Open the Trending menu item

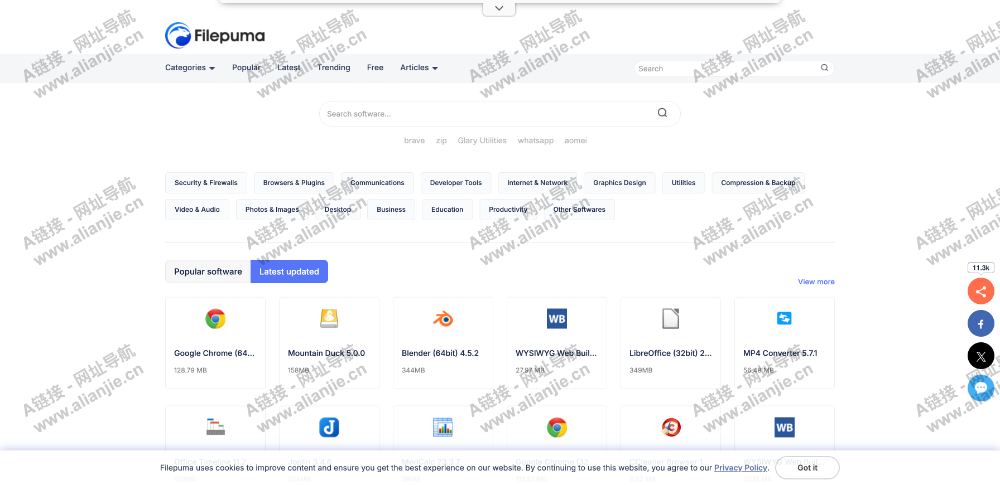click(x=334, y=68)
